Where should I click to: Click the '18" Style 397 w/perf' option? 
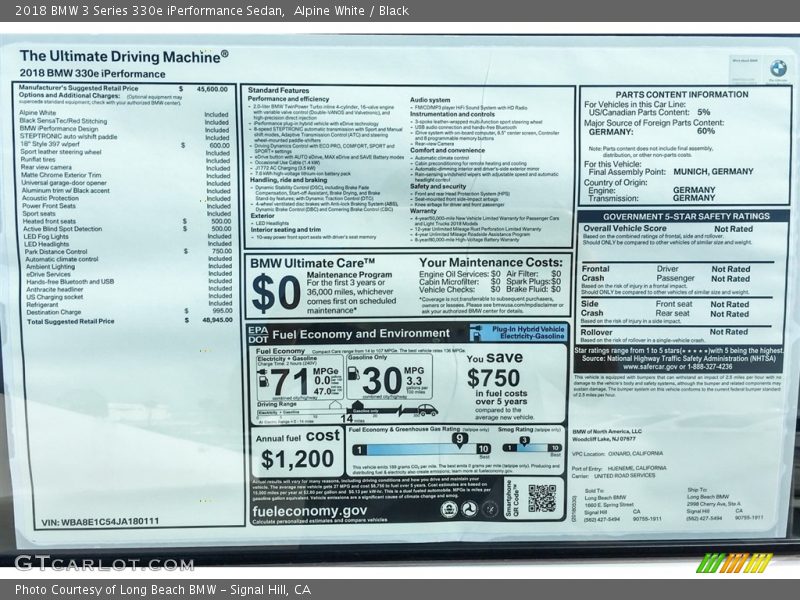click(x=50, y=144)
